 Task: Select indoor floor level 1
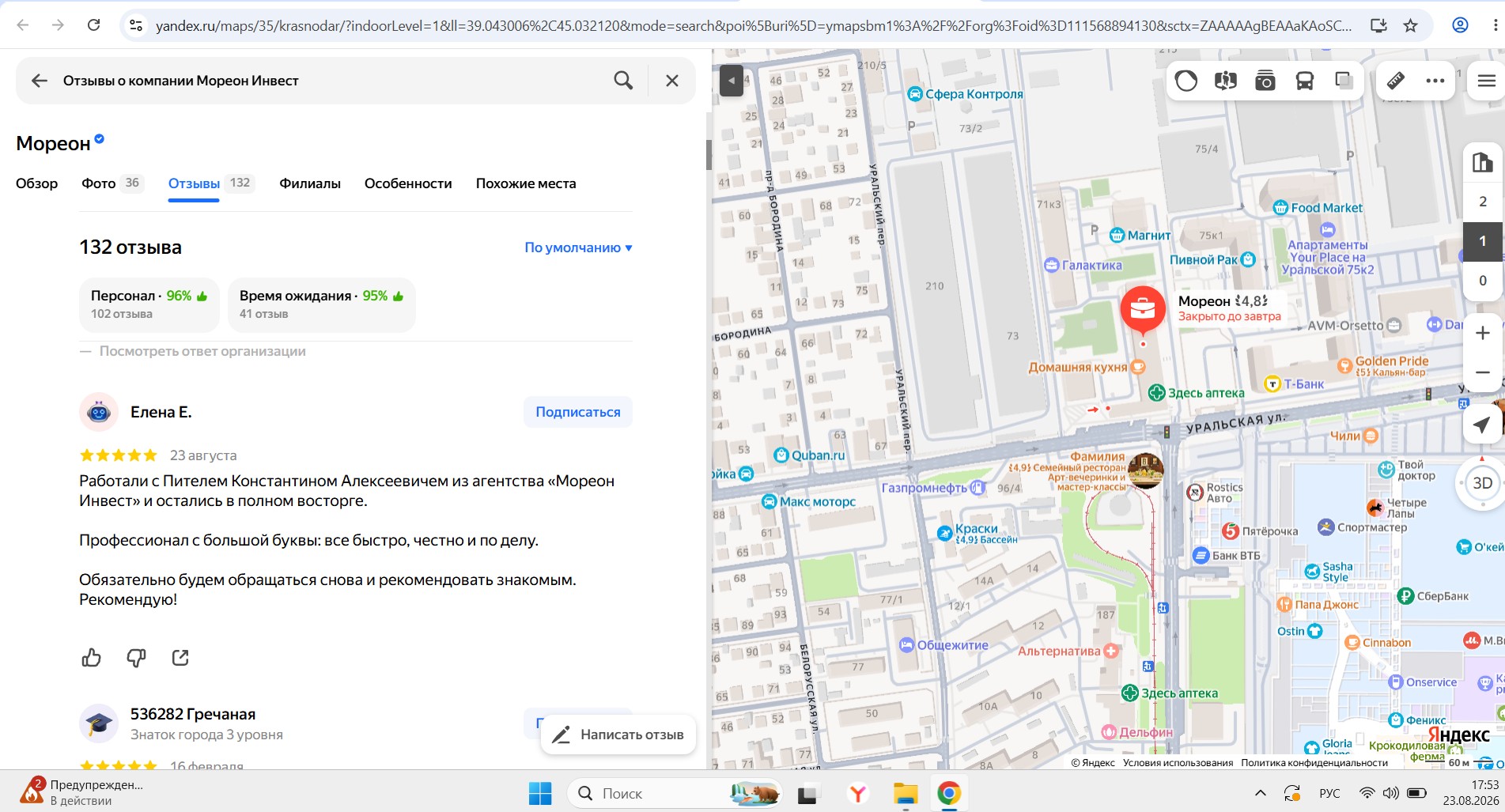[x=1483, y=241]
